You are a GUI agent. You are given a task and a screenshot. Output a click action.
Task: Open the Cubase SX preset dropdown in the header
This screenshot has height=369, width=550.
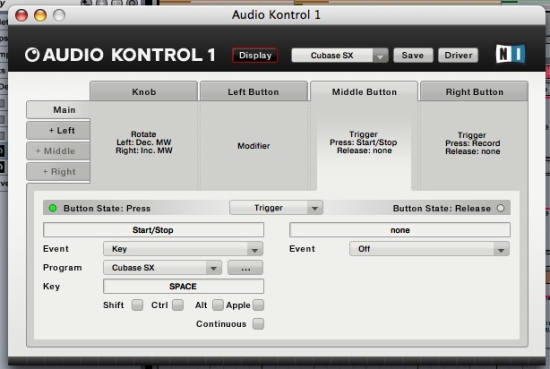(x=340, y=55)
